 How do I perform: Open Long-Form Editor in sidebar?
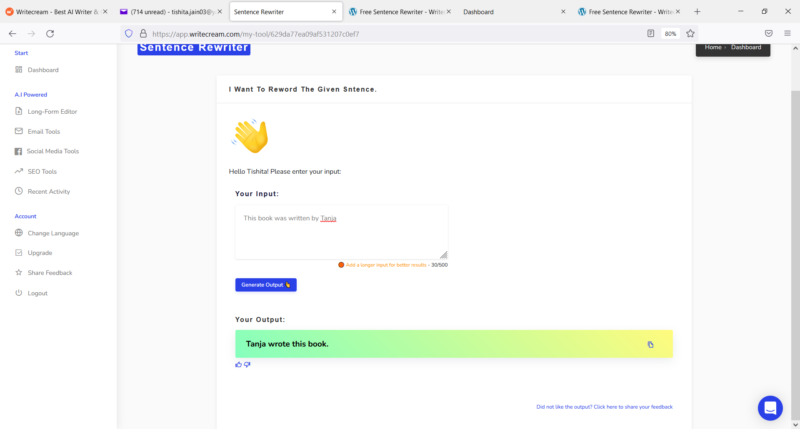point(52,111)
